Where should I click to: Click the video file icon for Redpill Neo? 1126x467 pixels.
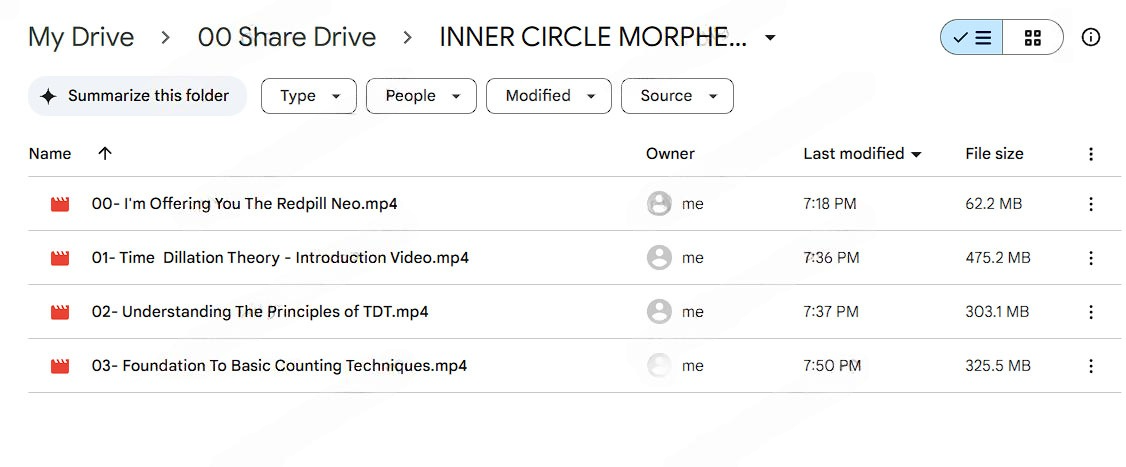tap(60, 204)
